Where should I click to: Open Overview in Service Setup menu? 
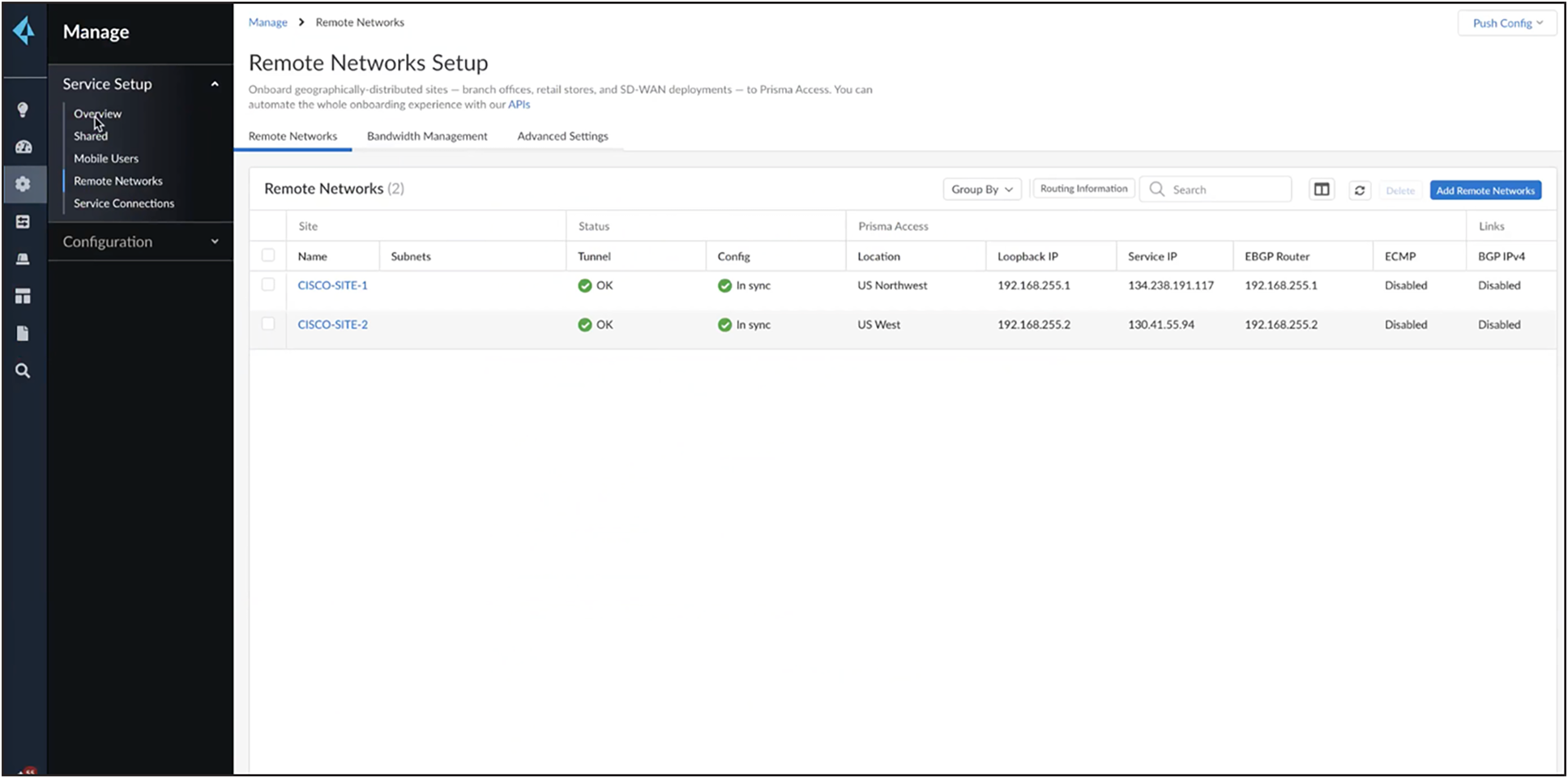97,113
